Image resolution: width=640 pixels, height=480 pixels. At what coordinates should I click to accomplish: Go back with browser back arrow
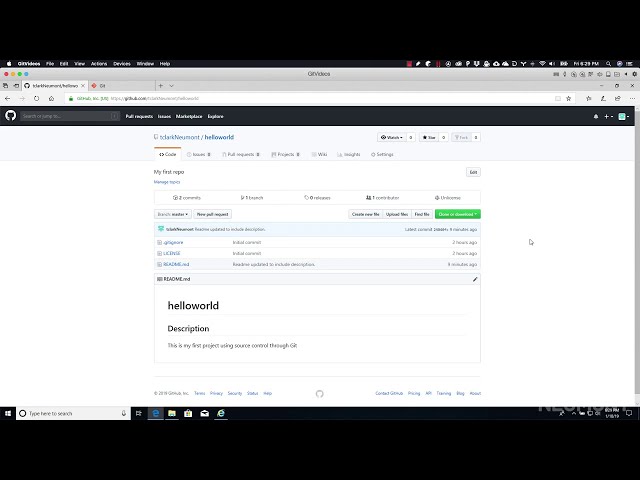tap(8, 98)
